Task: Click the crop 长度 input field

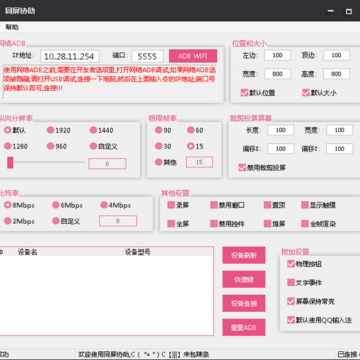Action: pos(281,130)
